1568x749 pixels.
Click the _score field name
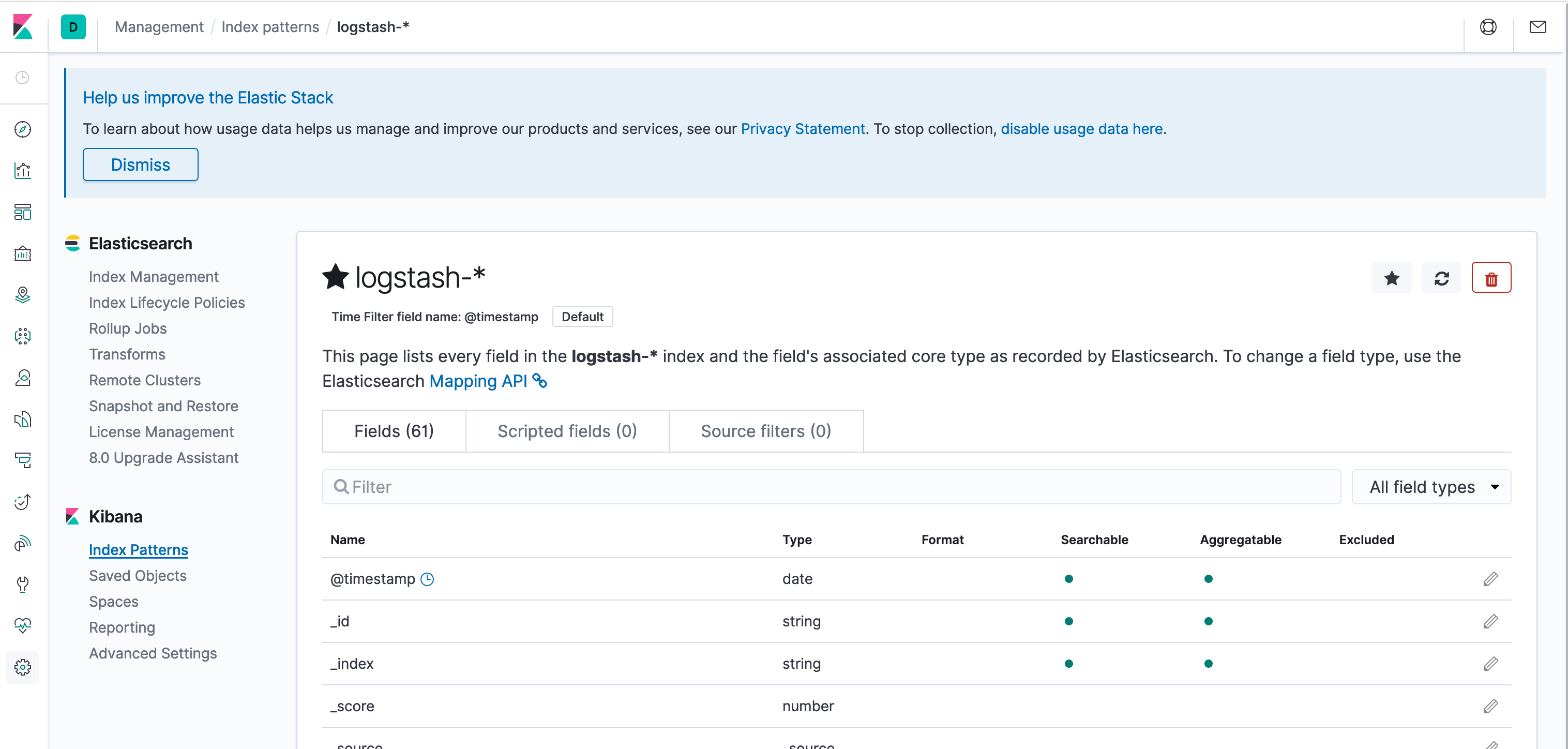pyautogui.click(x=352, y=707)
